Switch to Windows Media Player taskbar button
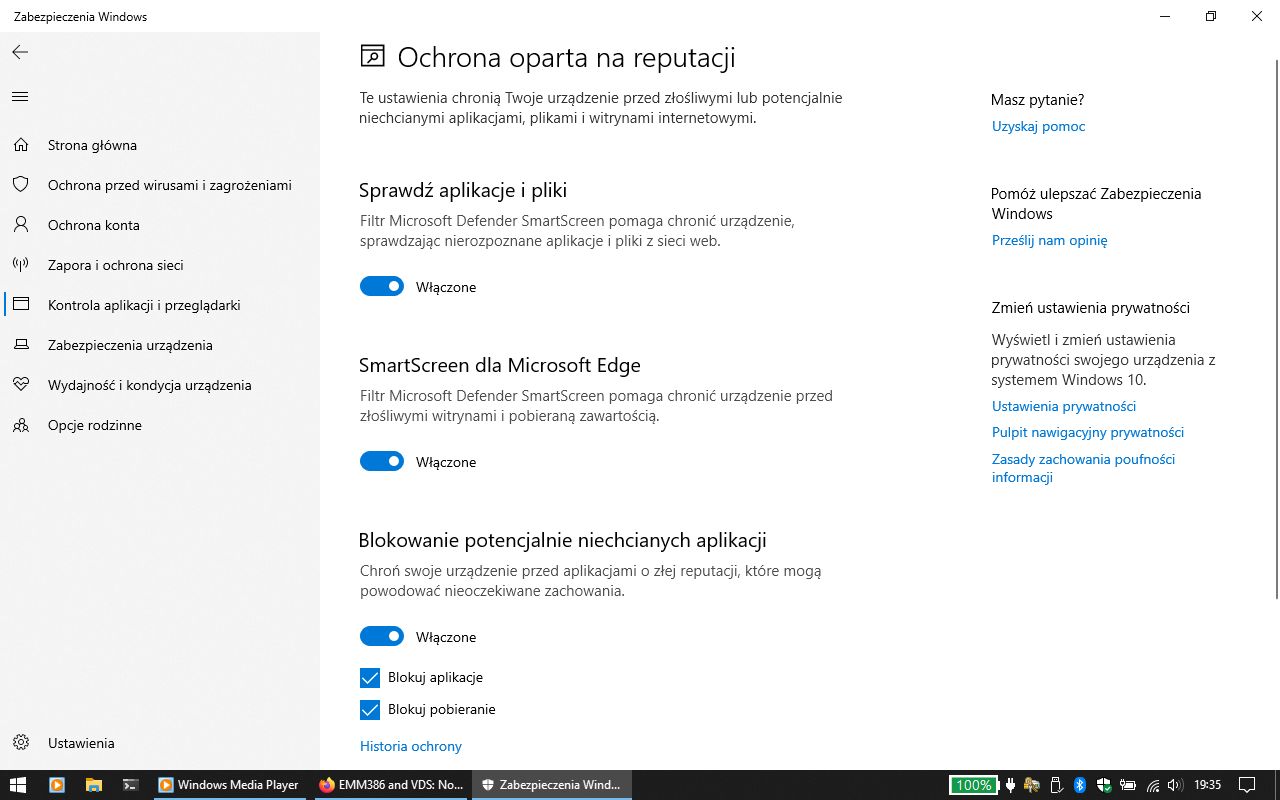The height and width of the screenshot is (800, 1280). (229, 785)
